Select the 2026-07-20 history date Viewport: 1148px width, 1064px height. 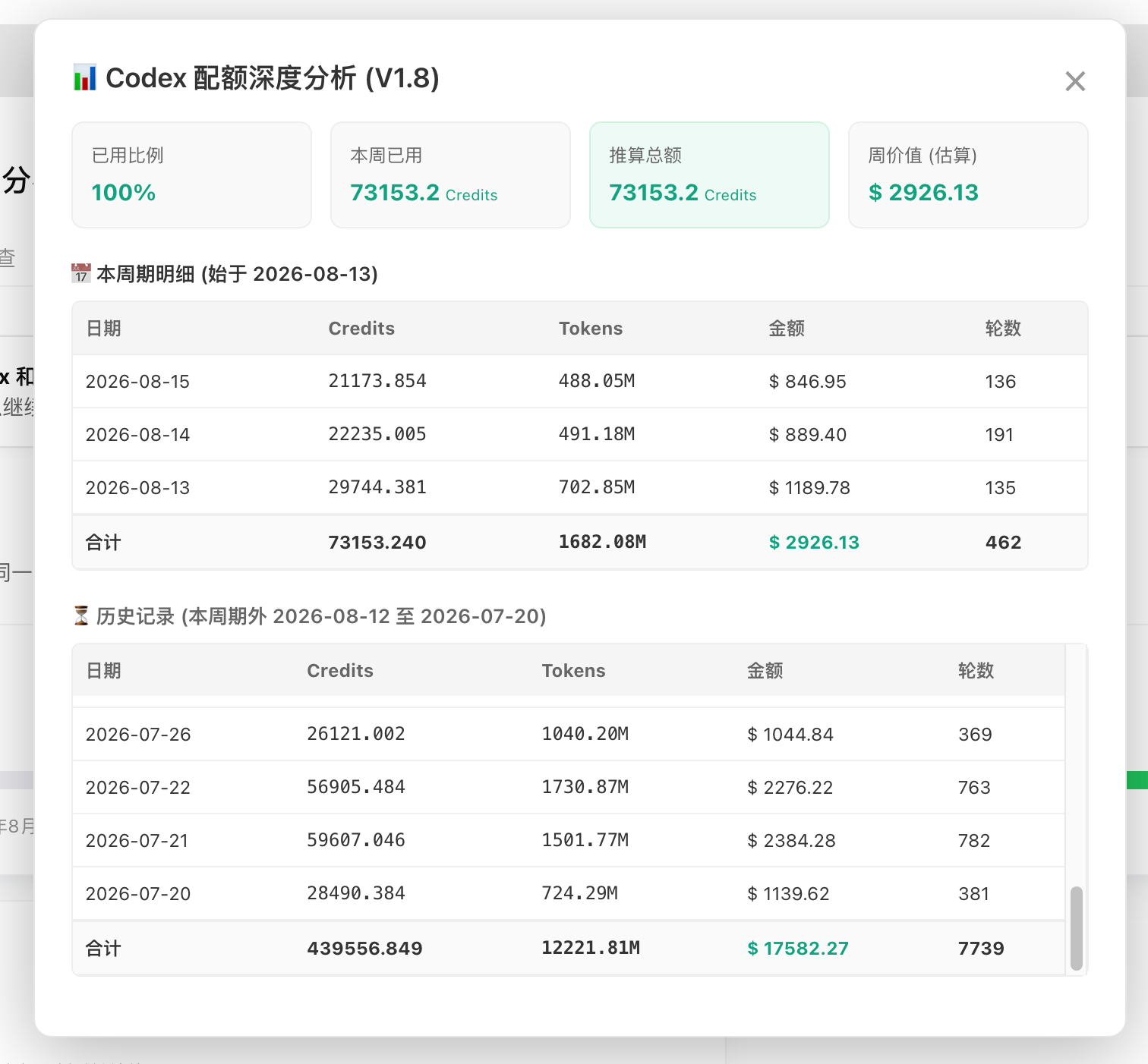click(138, 894)
